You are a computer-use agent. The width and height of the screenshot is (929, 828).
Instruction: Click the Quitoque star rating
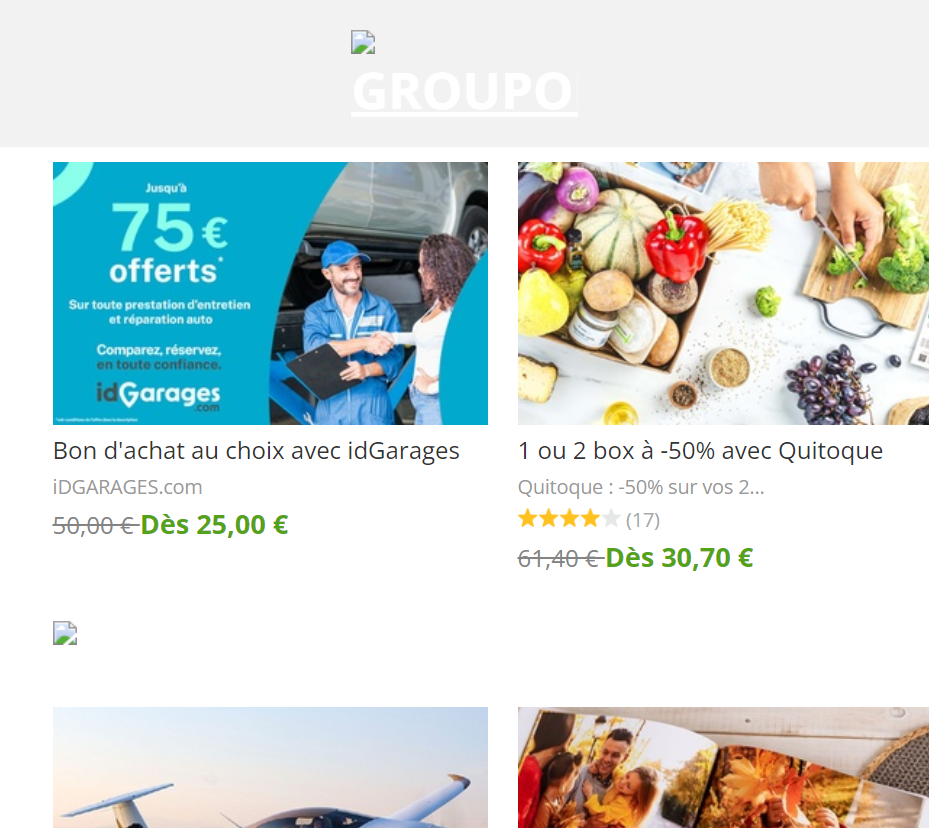click(x=569, y=519)
